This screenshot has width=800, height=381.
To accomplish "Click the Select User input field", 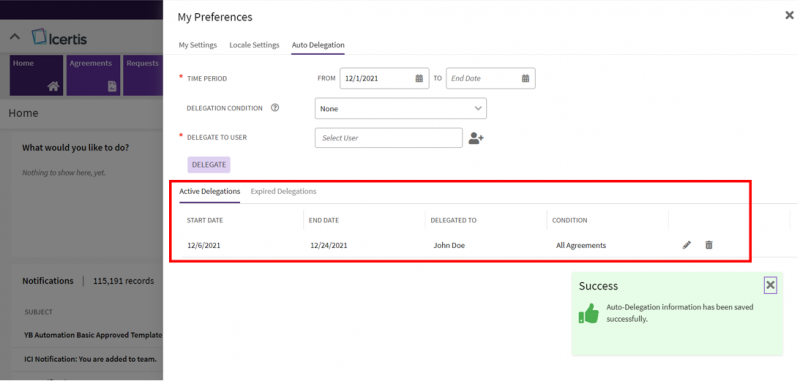I will tap(389, 138).
